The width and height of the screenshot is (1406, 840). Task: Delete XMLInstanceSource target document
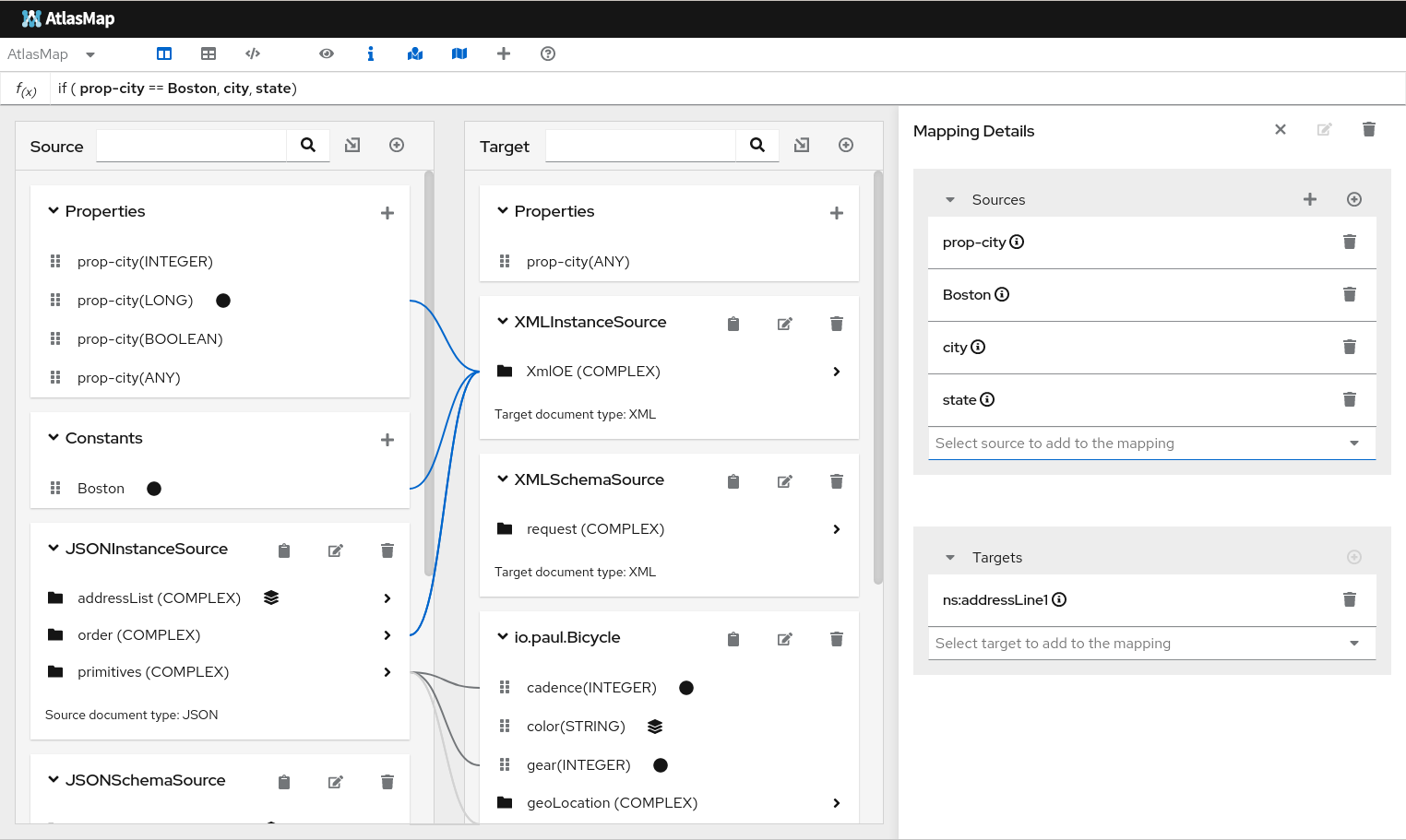(x=837, y=324)
